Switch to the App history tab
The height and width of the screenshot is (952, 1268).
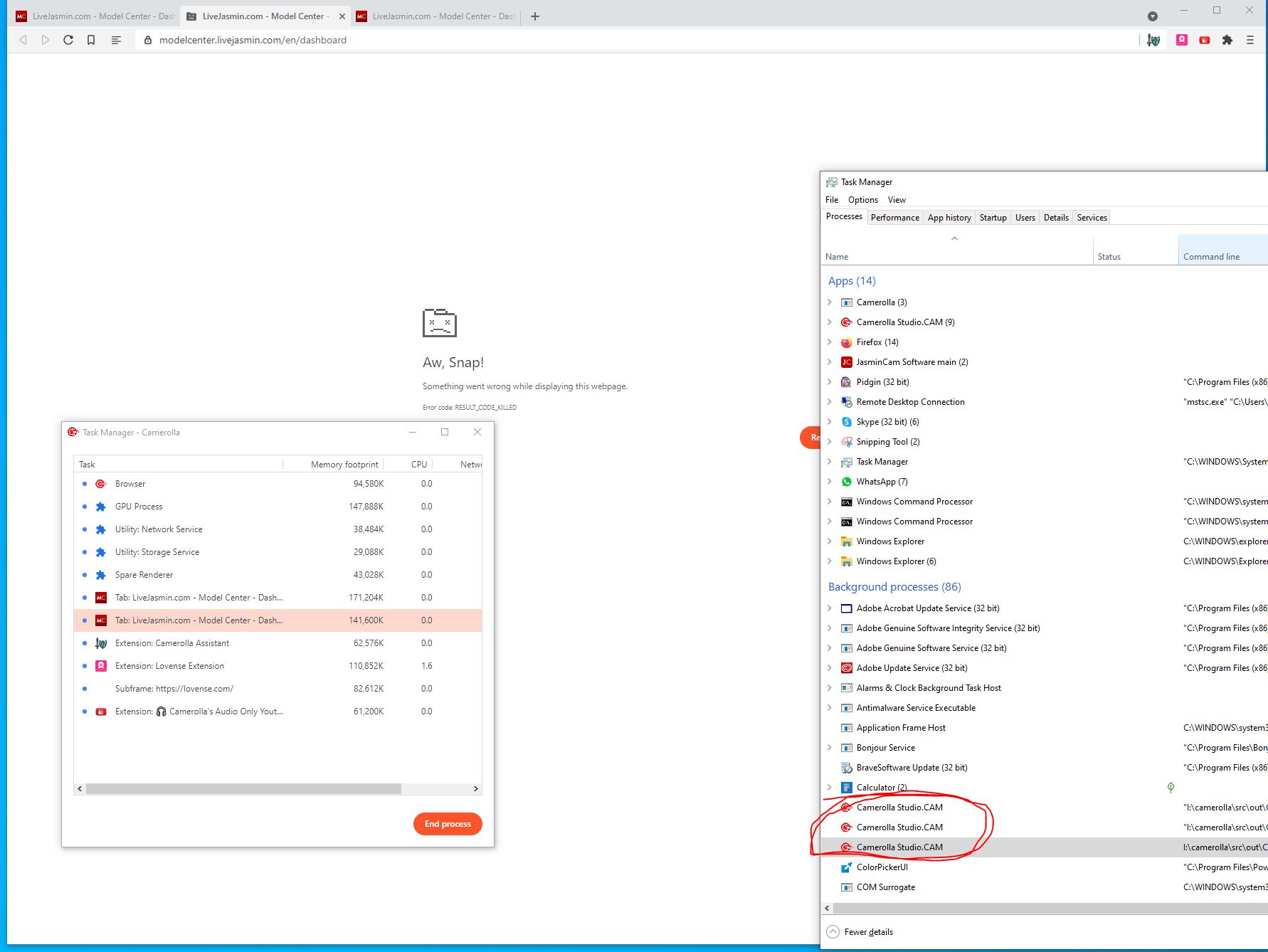point(949,218)
